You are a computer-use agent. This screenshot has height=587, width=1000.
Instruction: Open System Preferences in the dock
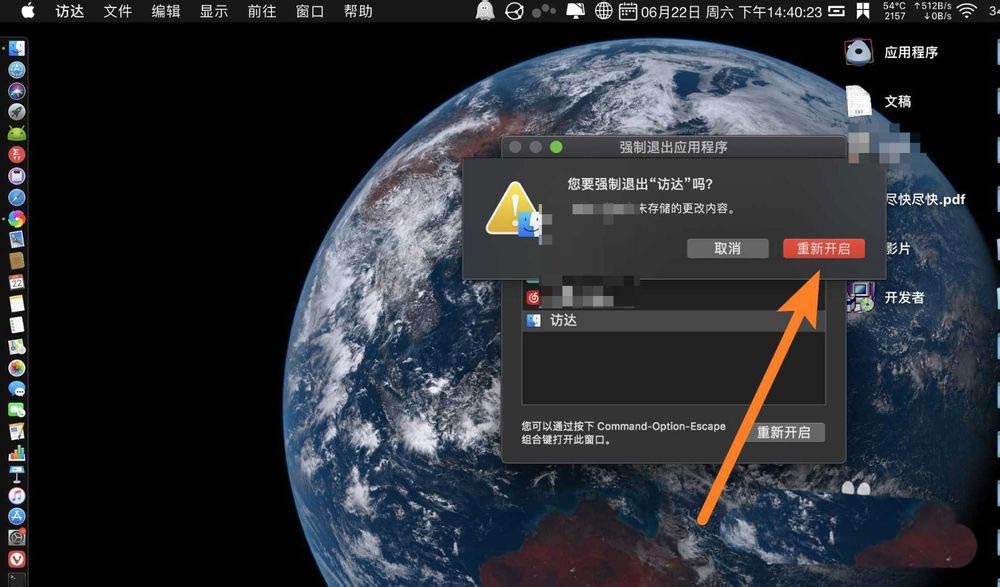coord(17,538)
